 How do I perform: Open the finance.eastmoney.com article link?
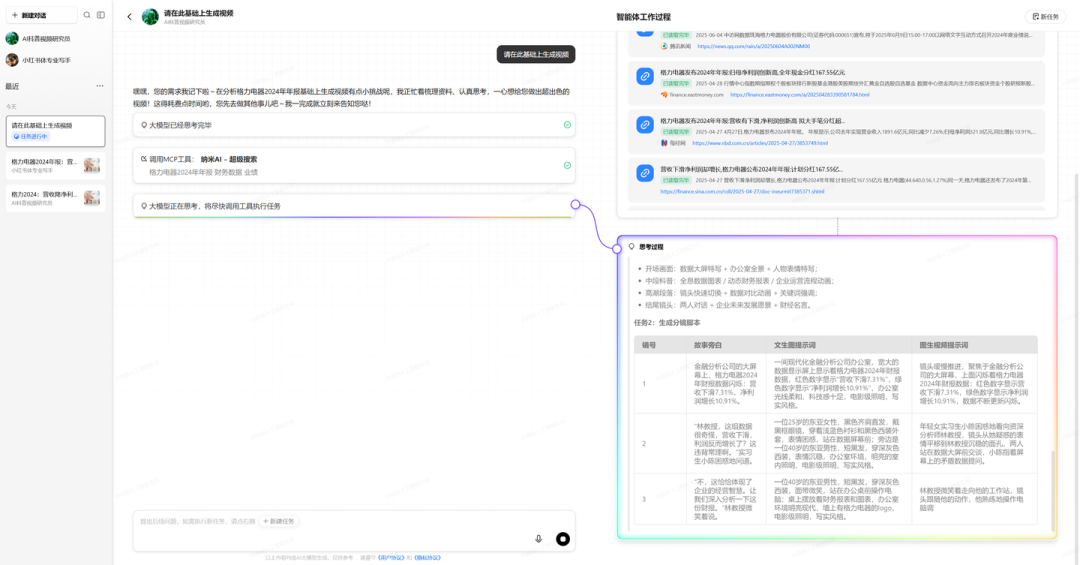[x=800, y=94]
